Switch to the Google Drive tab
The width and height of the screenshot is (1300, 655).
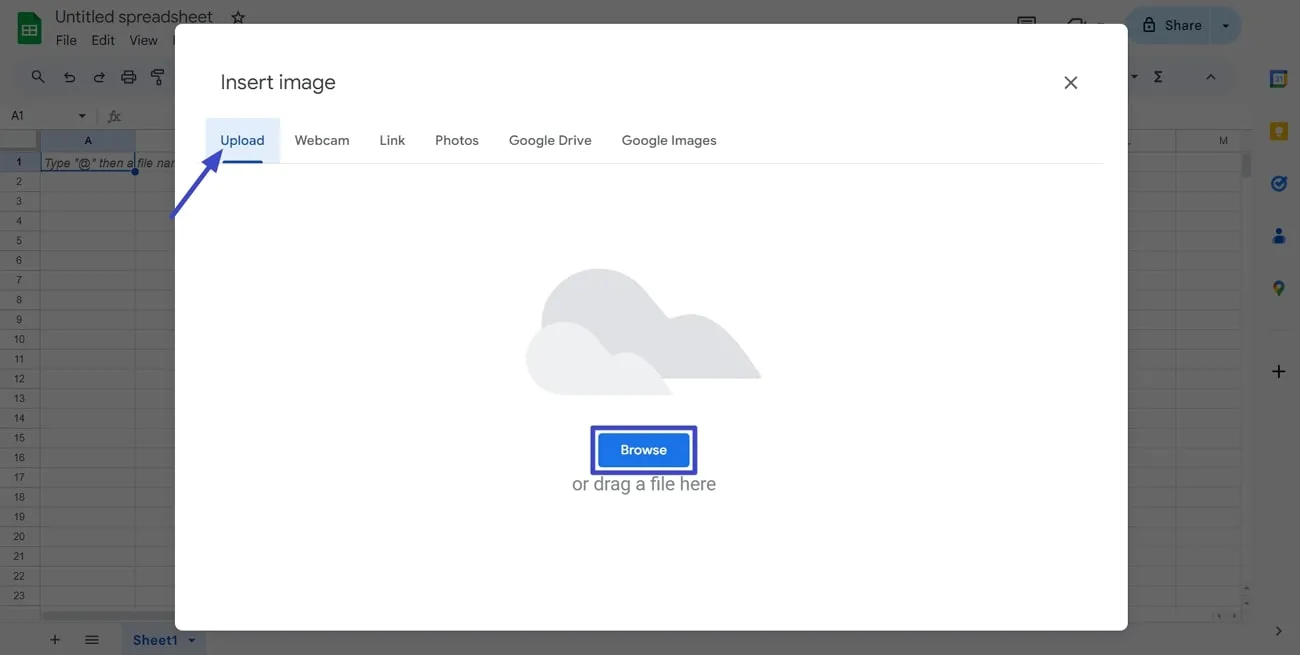(550, 140)
